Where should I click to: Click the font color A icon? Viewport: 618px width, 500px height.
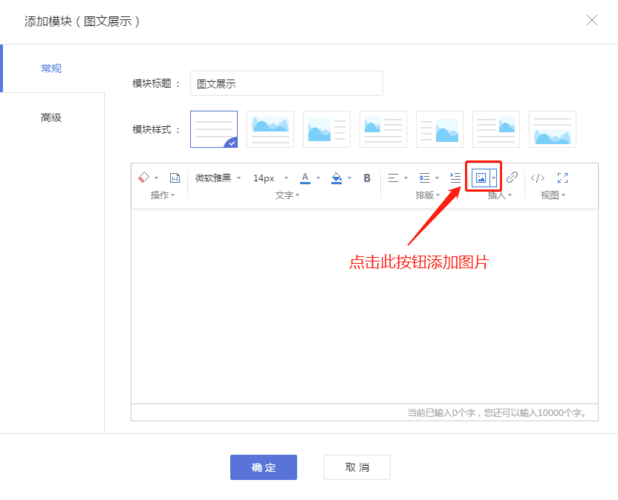(305, 178)
